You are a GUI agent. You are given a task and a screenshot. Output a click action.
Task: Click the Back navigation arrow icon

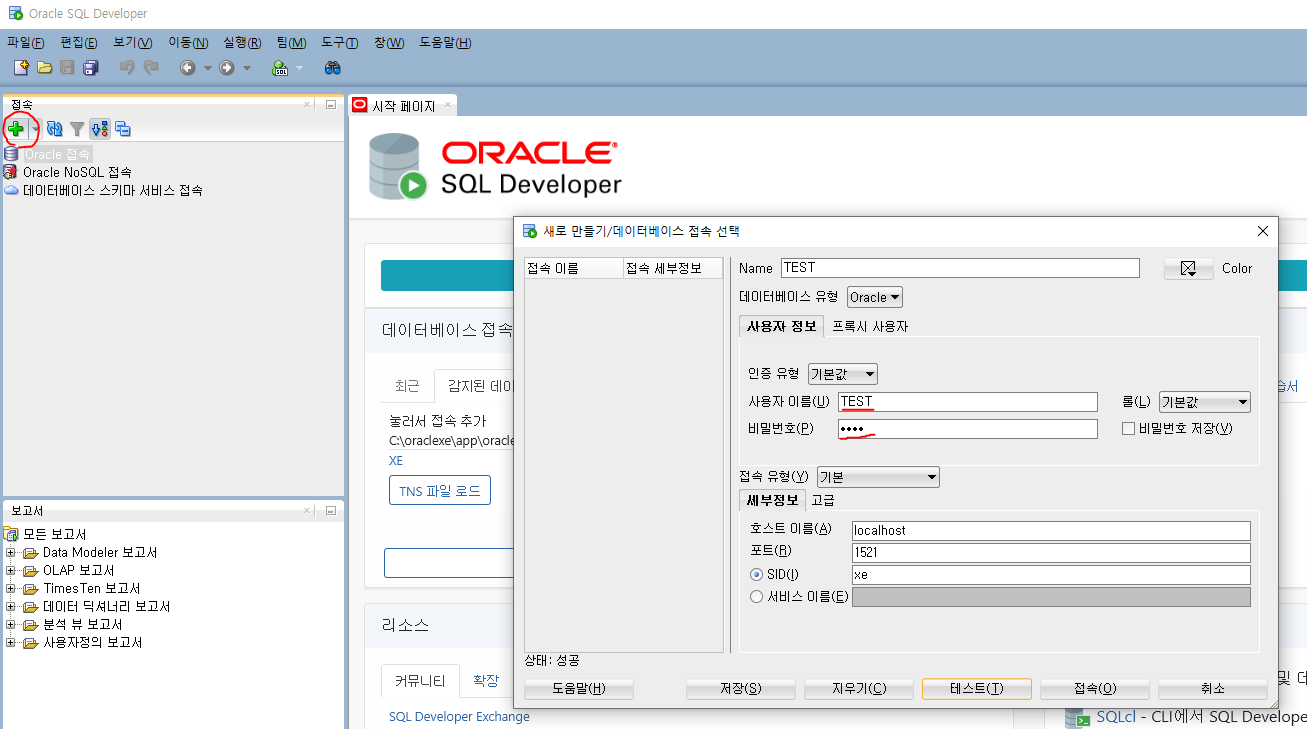(187, 68)
